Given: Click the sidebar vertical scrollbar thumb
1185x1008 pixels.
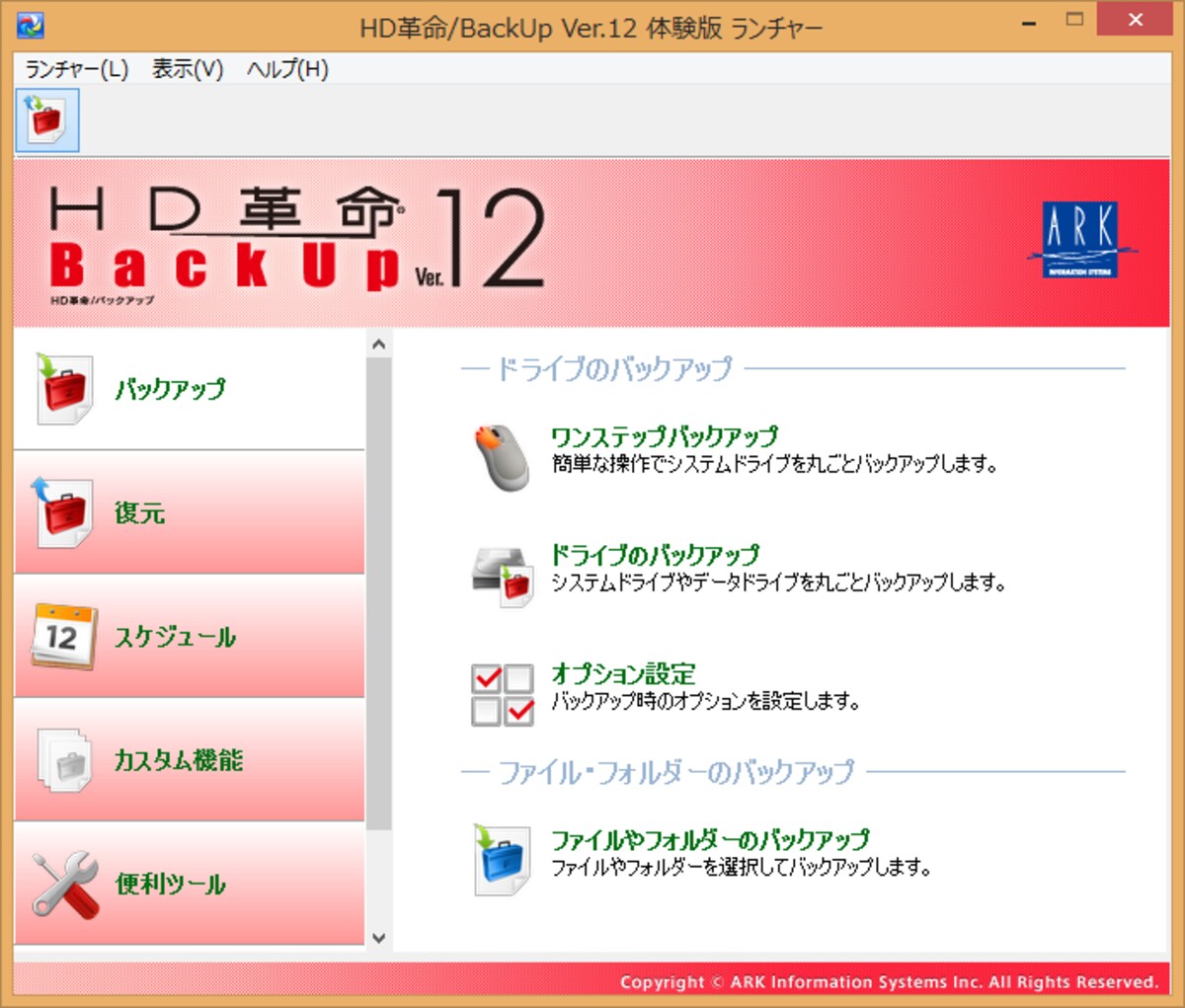Looking at the screenshot, I should tap(378, 593).
